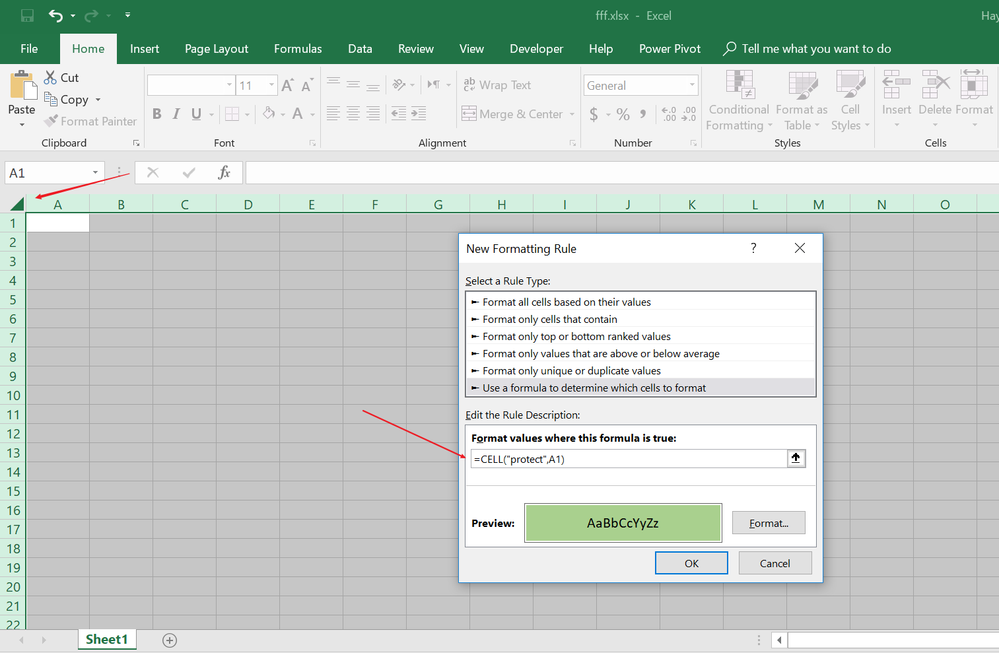Apply Comma Style number format
Viewport: 999px width, 653px height.
(x=643, y=114)
